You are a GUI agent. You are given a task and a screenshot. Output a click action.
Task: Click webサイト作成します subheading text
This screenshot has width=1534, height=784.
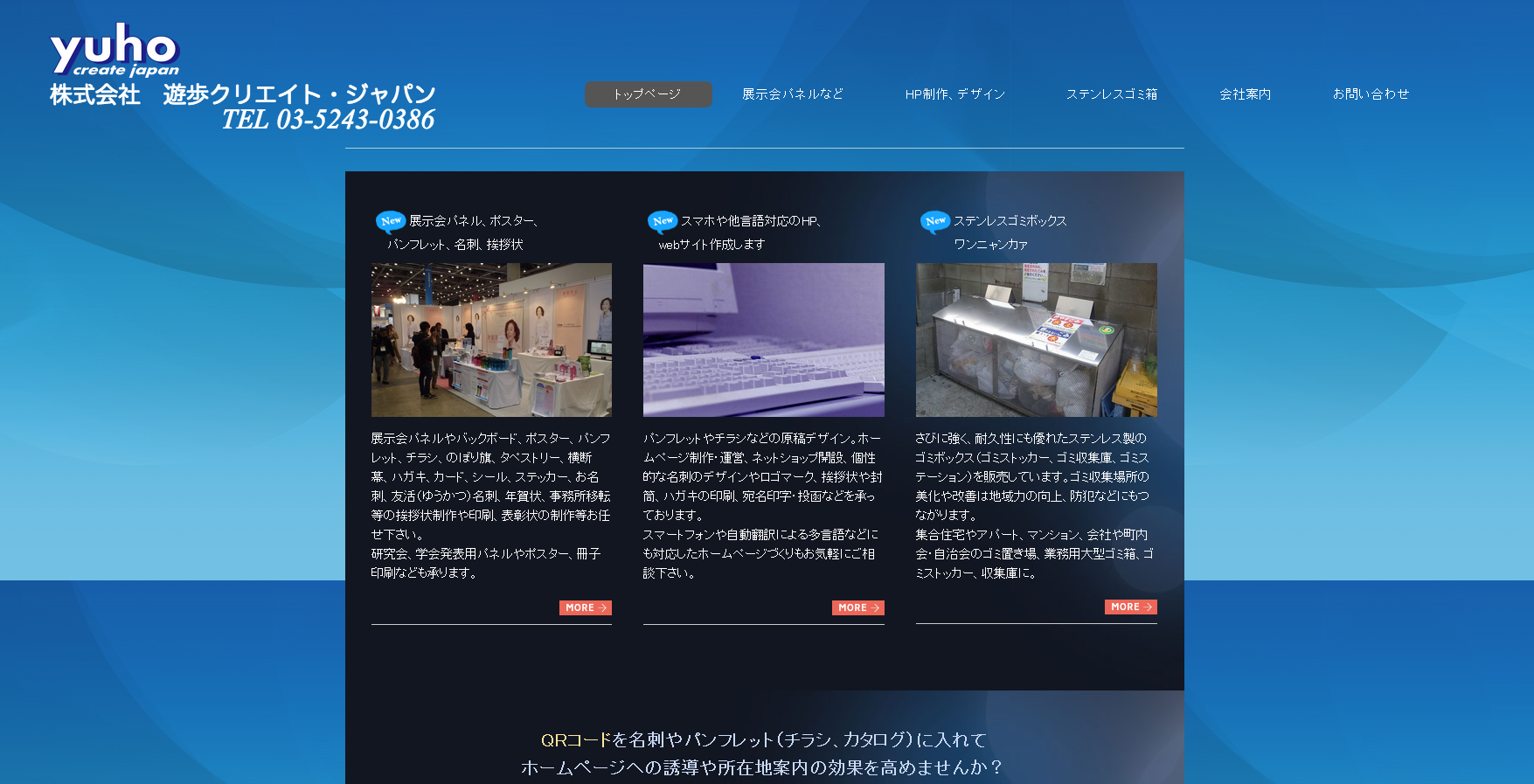coord(711,245)
